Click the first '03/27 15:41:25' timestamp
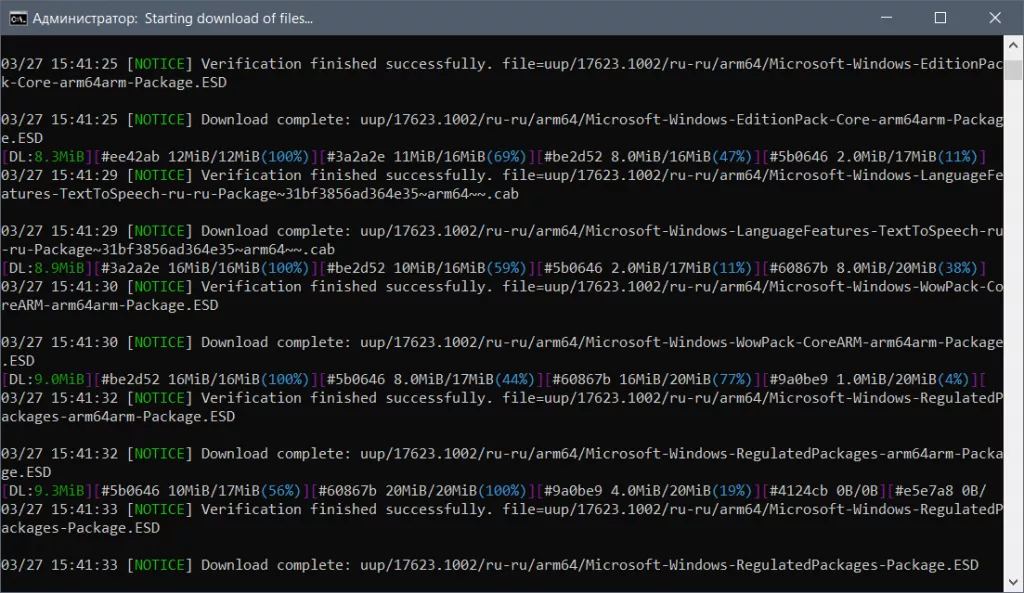Viewport: 1024px width, 593px height. [59, 64]
